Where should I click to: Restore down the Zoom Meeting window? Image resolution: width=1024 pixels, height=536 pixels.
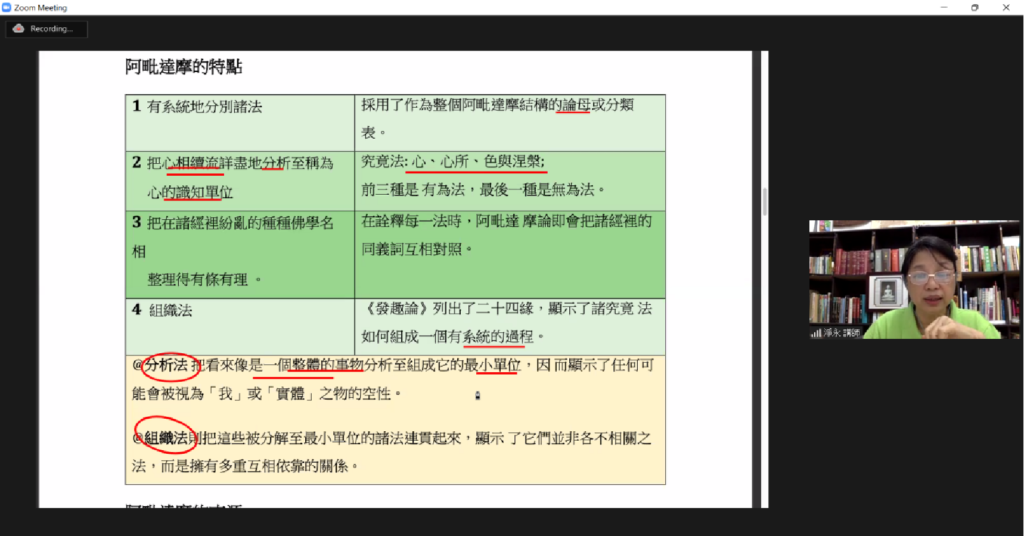coord(975,7)
